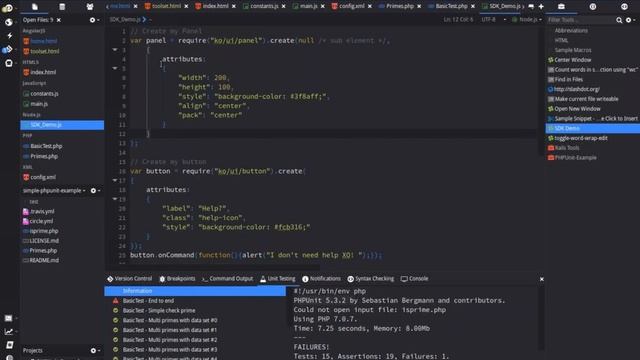
Task: Open the Komodo main menu logo icon
Action: [7, 8]
